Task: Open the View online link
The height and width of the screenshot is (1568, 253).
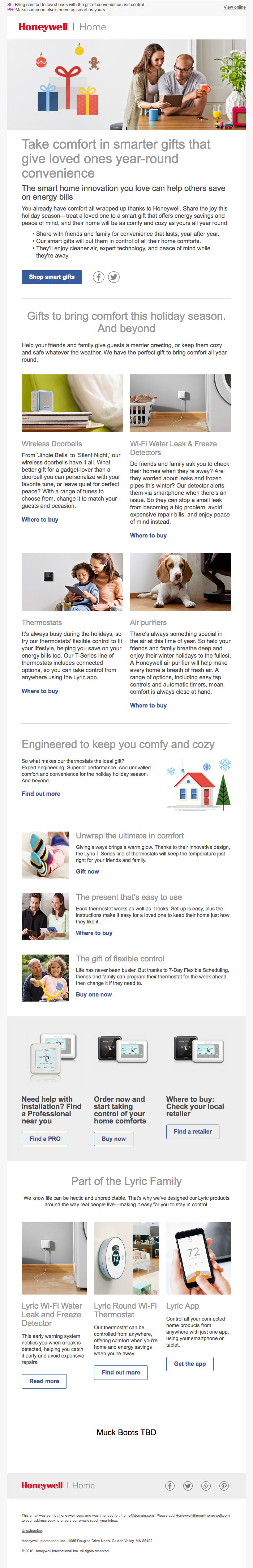Action: click(x=234, y=7)
